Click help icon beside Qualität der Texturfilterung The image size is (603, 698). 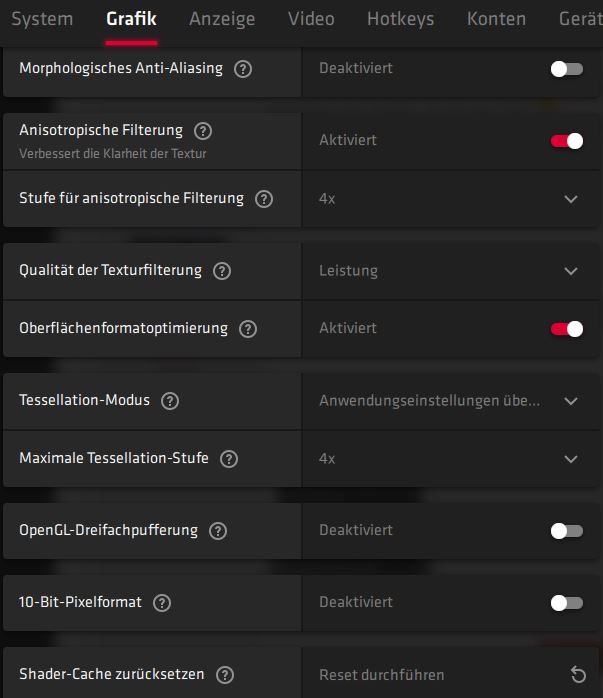(x=222, y=271)
